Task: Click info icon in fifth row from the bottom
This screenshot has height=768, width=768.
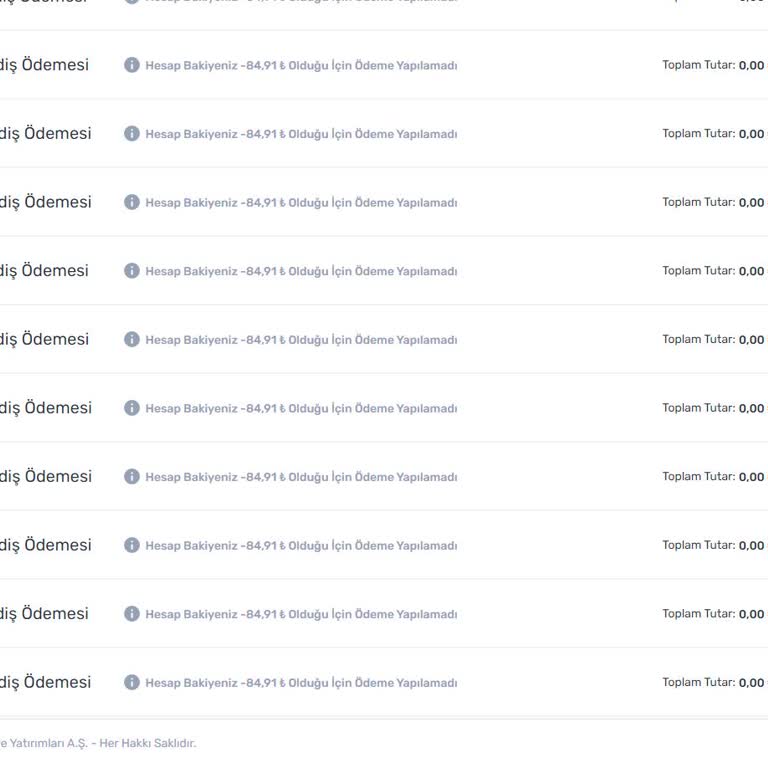Action: (132, 408)
